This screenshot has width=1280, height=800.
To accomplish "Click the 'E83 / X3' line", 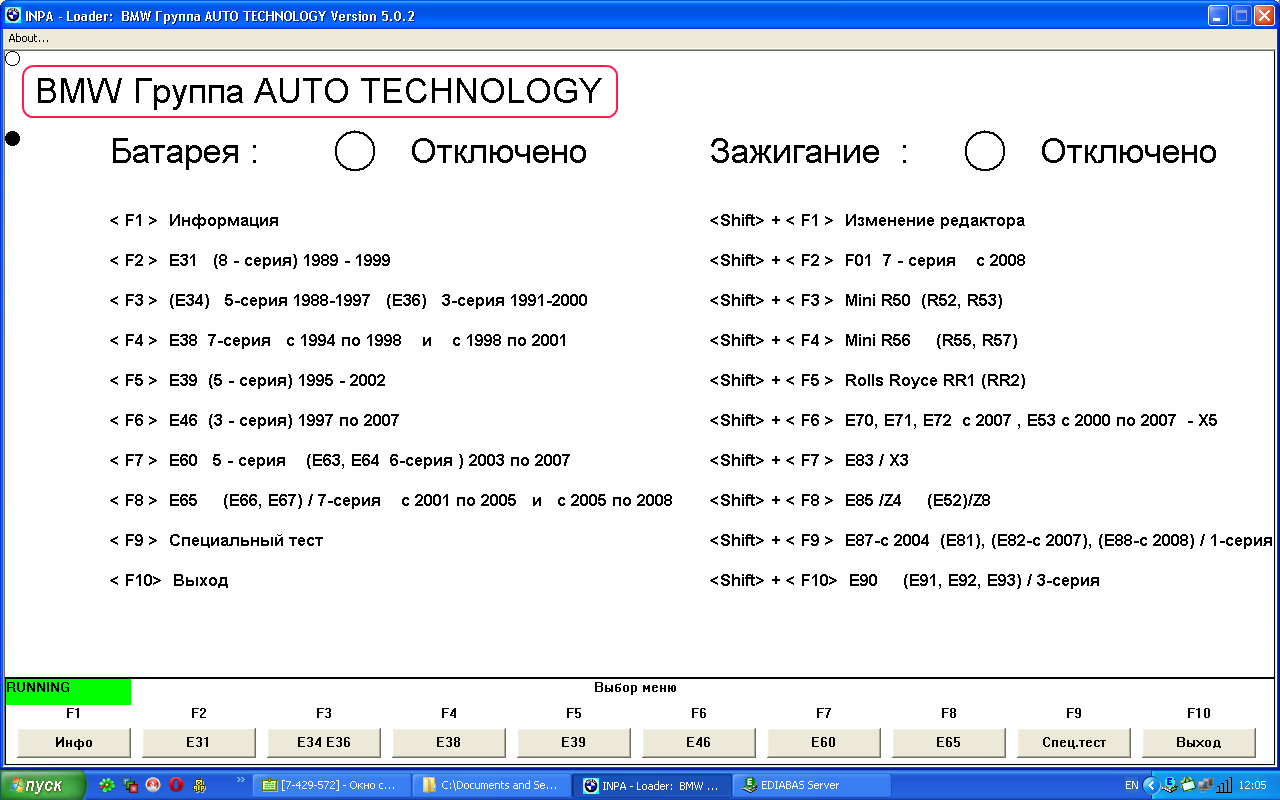I will click(x=809, y=460).
